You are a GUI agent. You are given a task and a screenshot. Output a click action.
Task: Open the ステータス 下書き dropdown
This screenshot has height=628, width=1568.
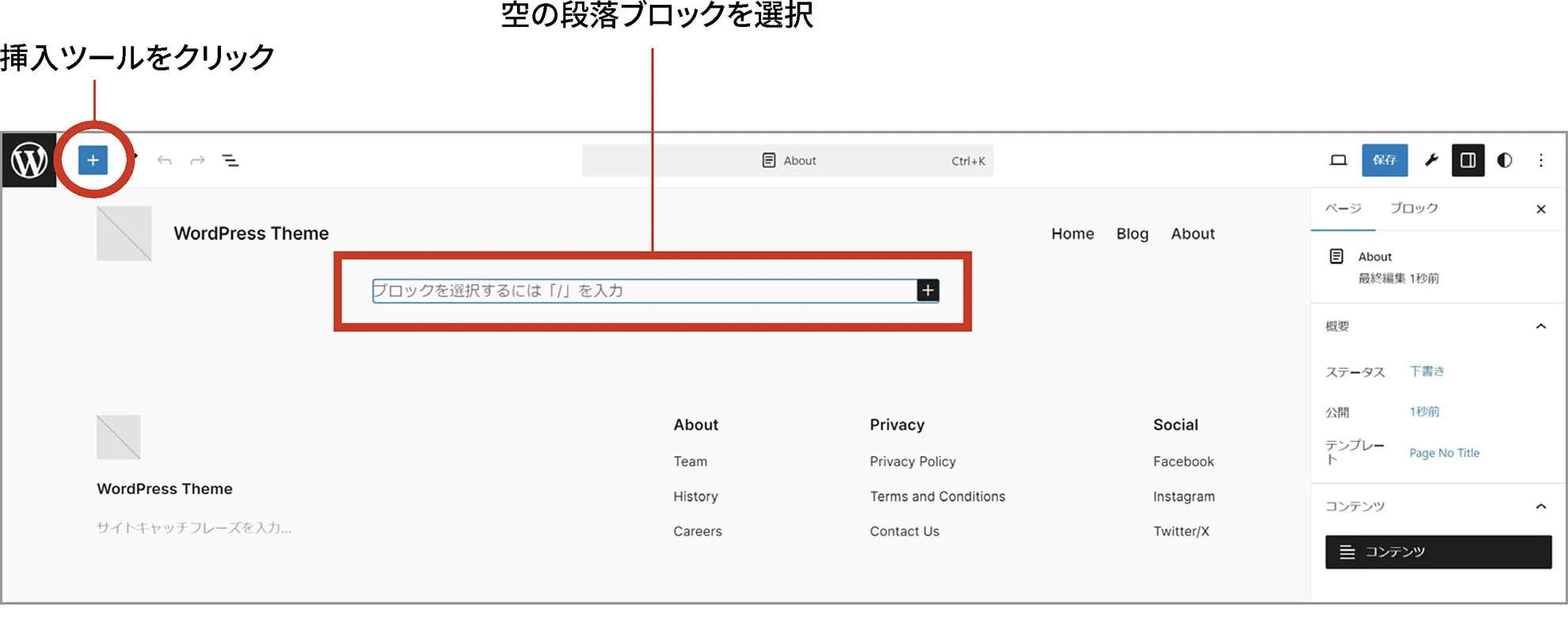click(1426, 371)
